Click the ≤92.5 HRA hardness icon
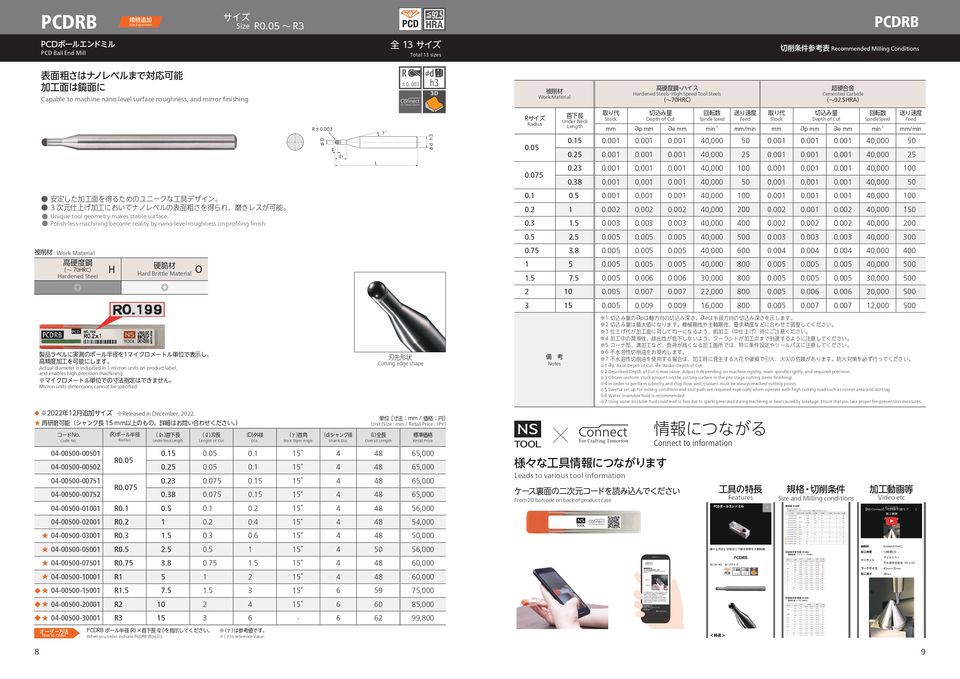960x679 pixels. coord(434,19)
